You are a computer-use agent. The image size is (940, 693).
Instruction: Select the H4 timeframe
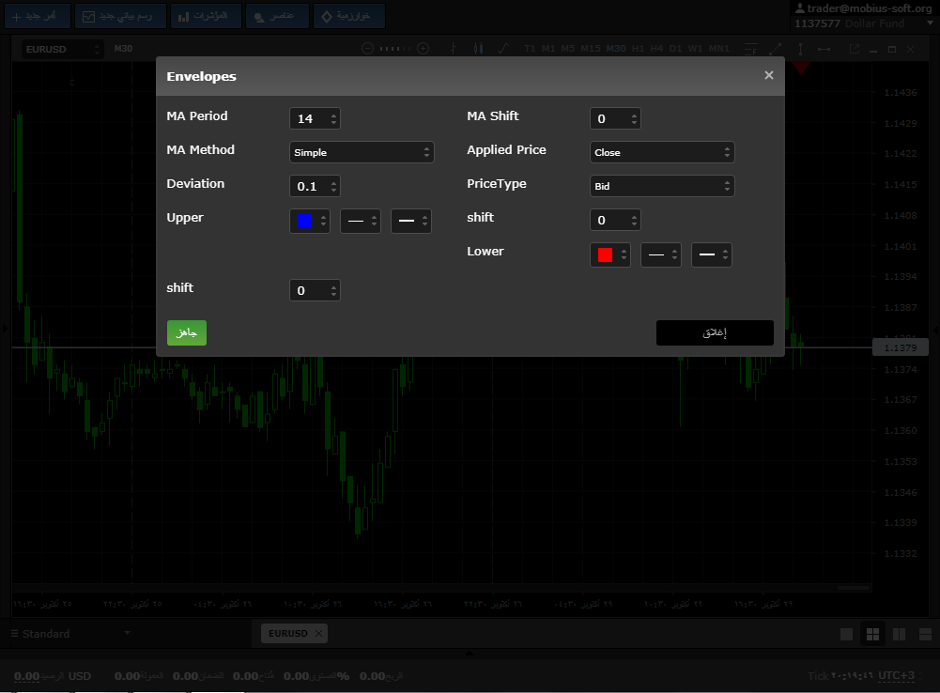(x=657, y=49)
